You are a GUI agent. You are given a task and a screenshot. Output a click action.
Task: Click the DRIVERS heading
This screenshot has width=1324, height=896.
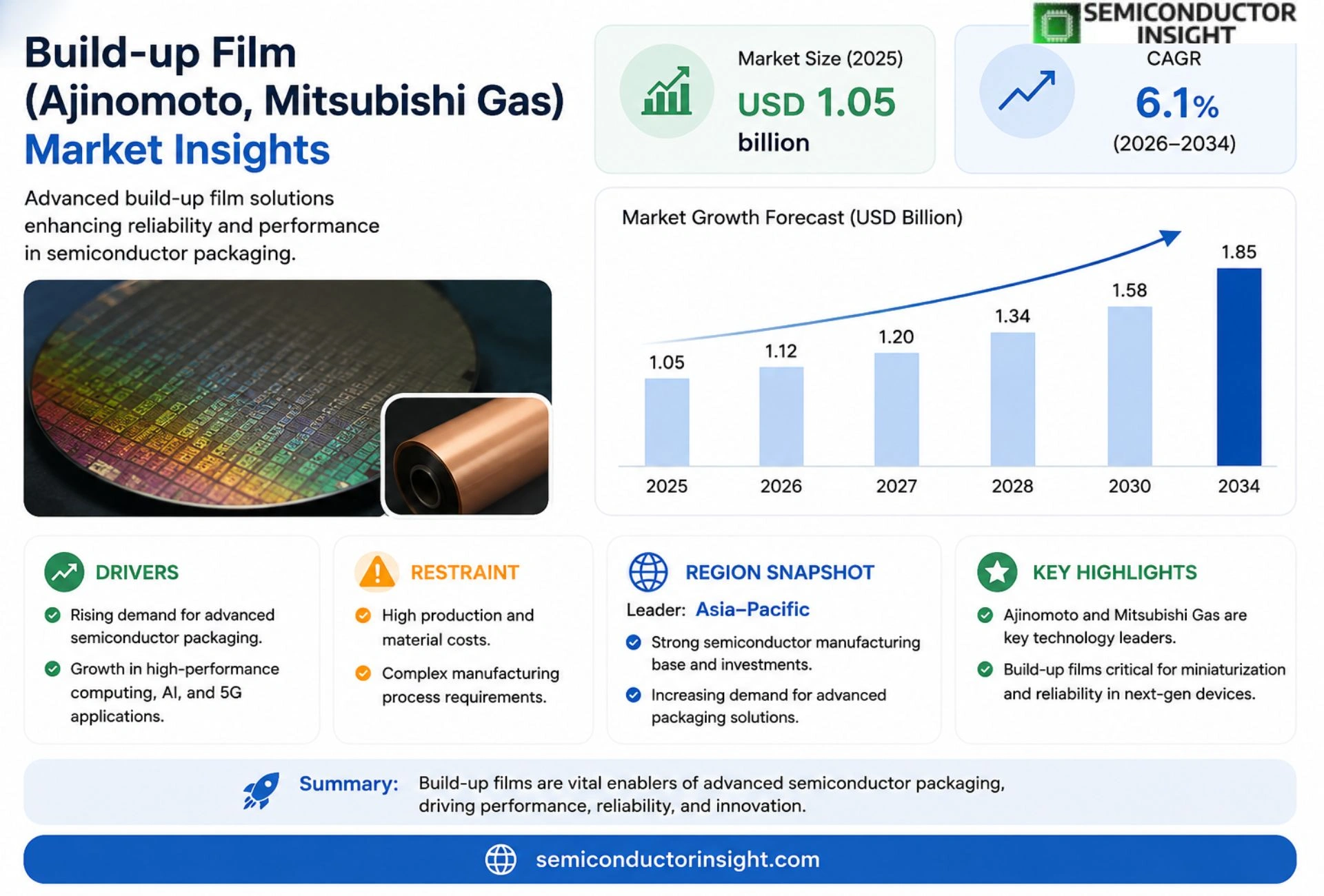point(137,572)
